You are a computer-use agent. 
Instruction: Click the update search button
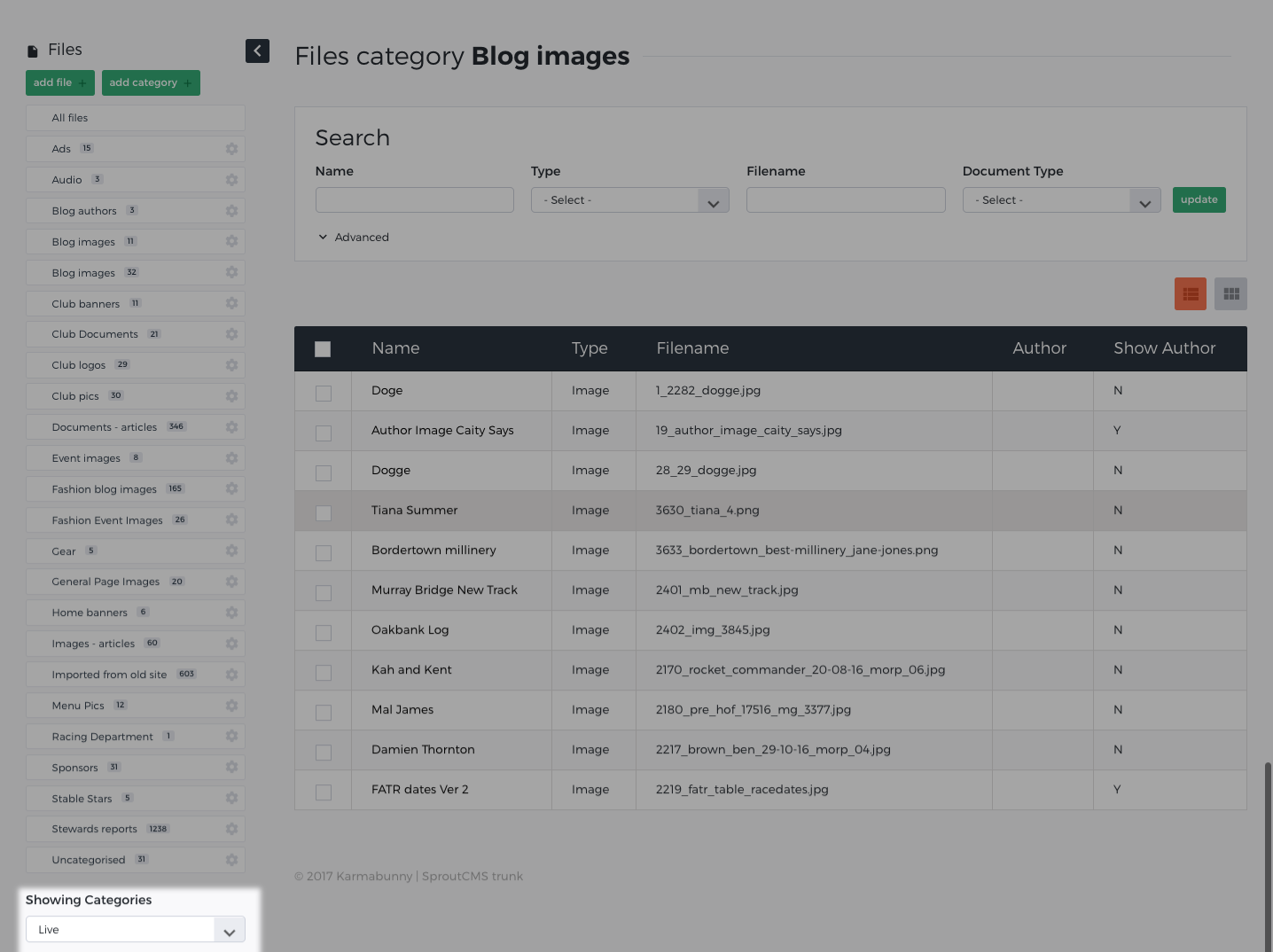(x=1199, y=199)
